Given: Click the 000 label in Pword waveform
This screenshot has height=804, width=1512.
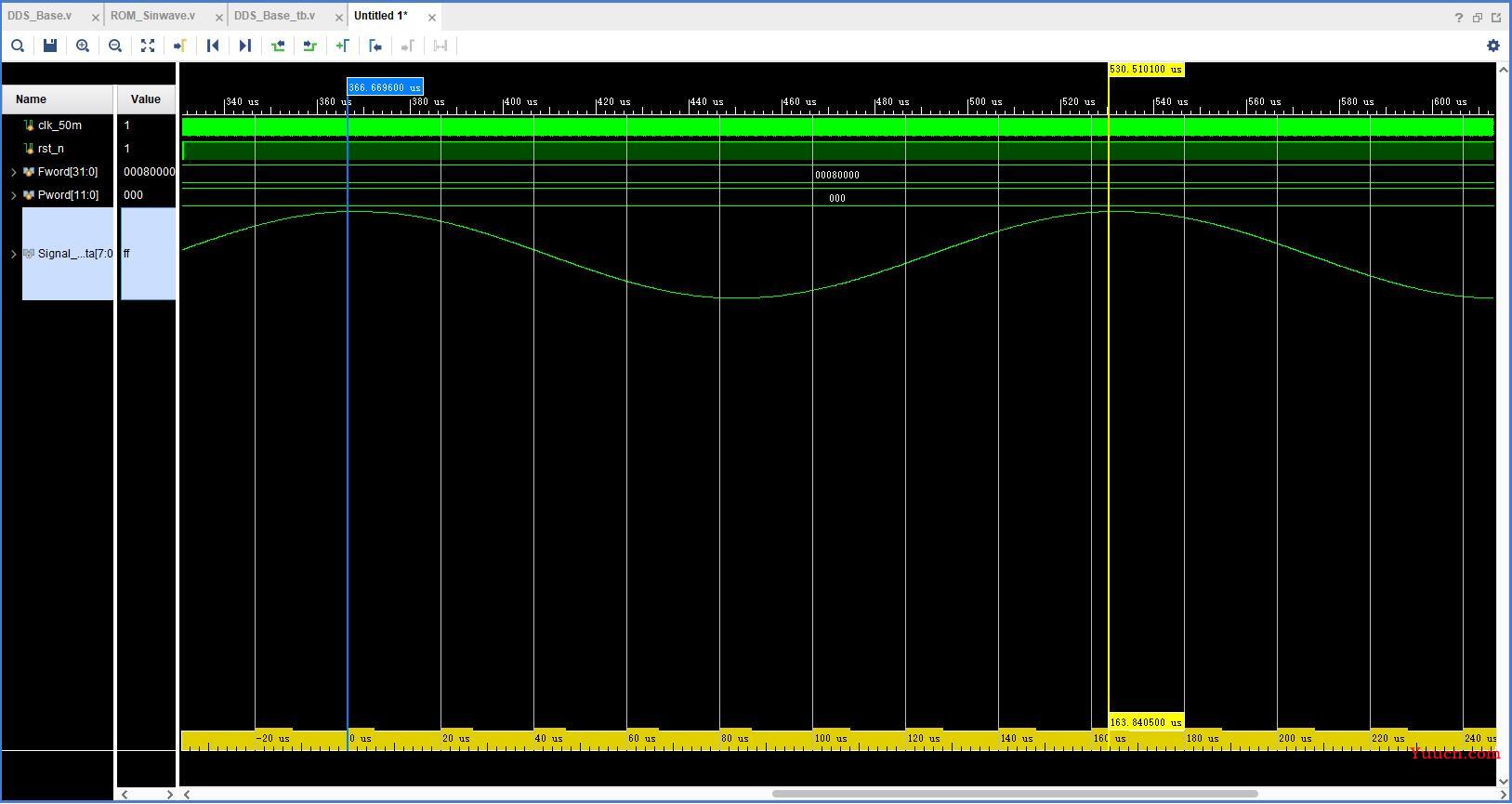Looking at the screenshot, I should (837, 198).
